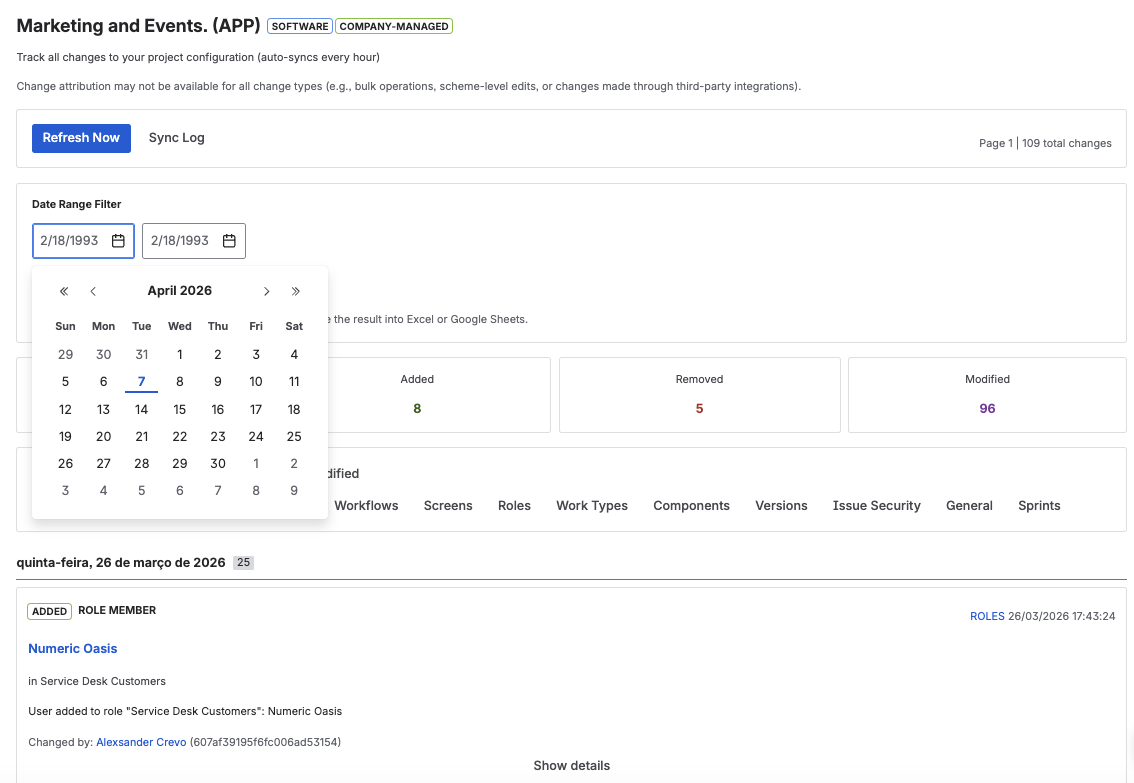
Task: Expand the entry using Show details
Action: coord(571,765)
